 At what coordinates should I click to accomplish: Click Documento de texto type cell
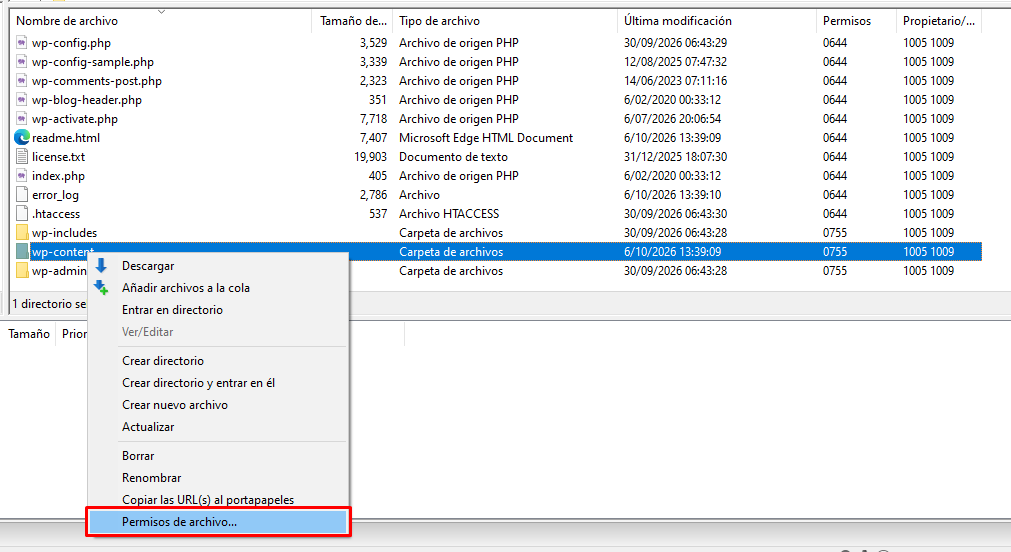[x=453, y=157]
